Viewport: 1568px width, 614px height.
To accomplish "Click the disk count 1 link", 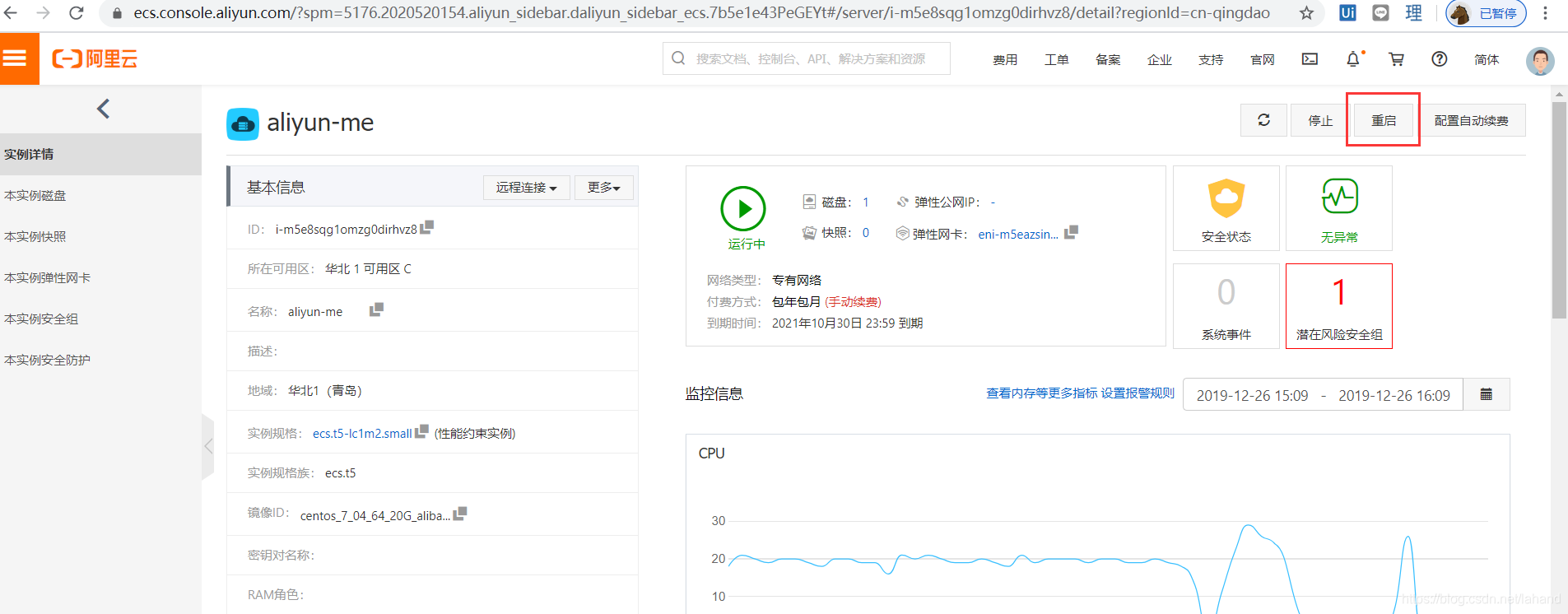I will [x=866, y=202].
